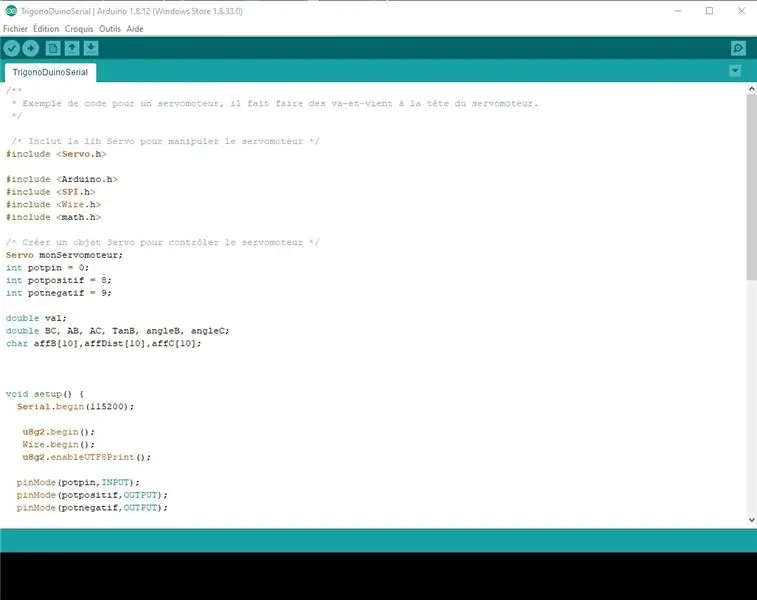Click the line 'Servo monServomoteur;'
The height and width of the screenshot is (600, 757).
pos(64,255)
